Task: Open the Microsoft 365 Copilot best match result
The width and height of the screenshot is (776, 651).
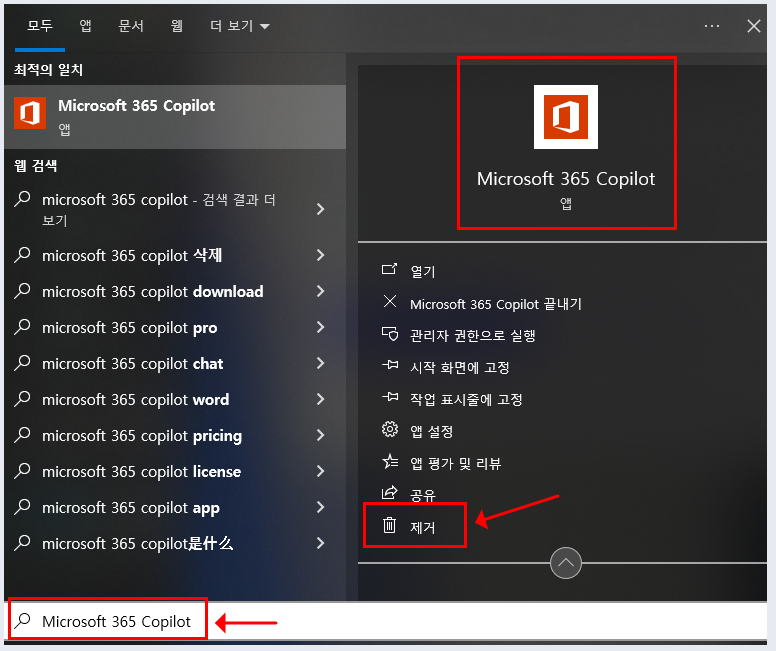Action: 175,116
